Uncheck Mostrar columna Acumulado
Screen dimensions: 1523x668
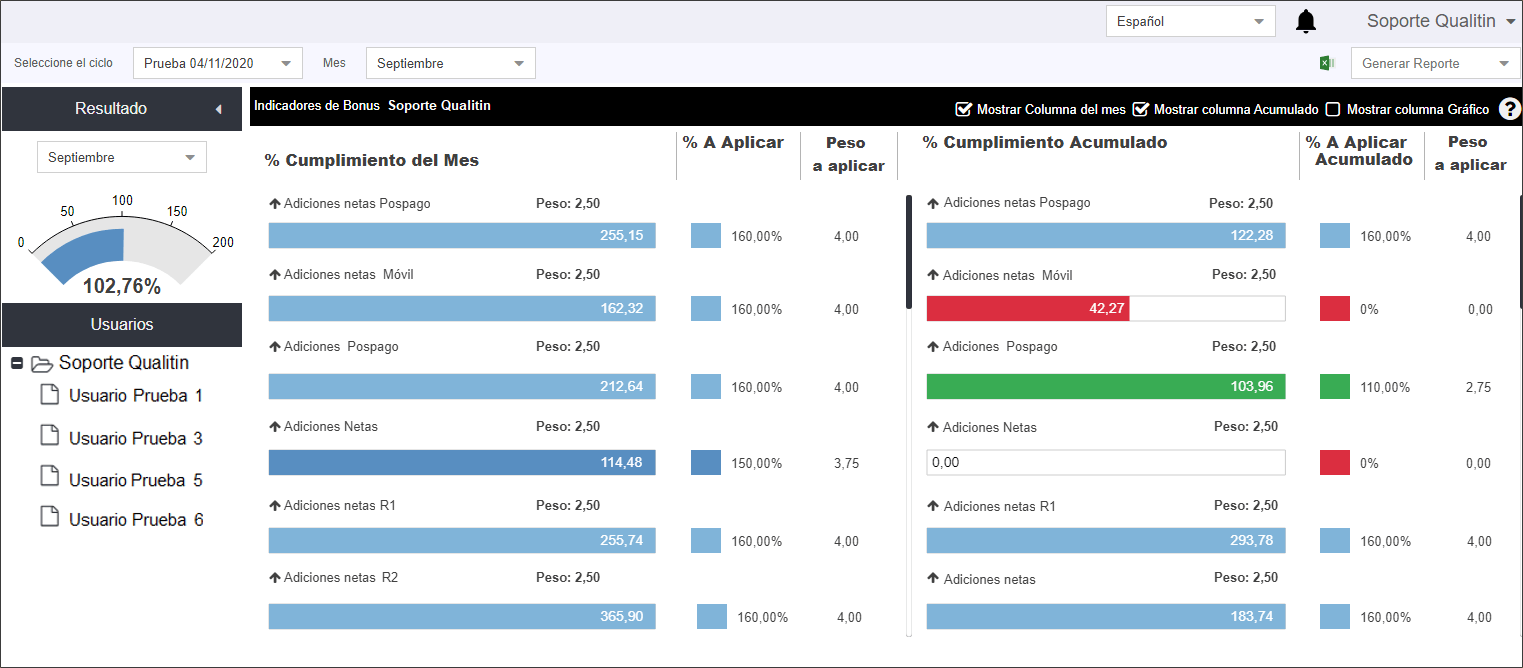[x=1140, y=109]
